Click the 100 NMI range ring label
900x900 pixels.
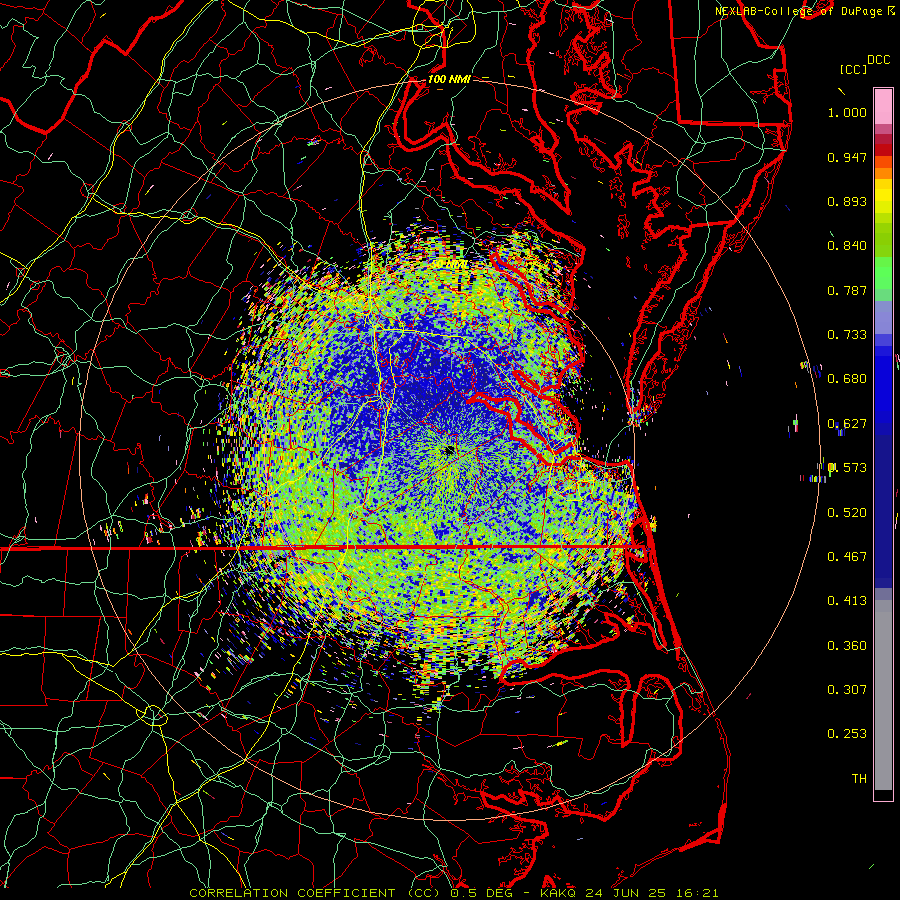coord(449,79)
